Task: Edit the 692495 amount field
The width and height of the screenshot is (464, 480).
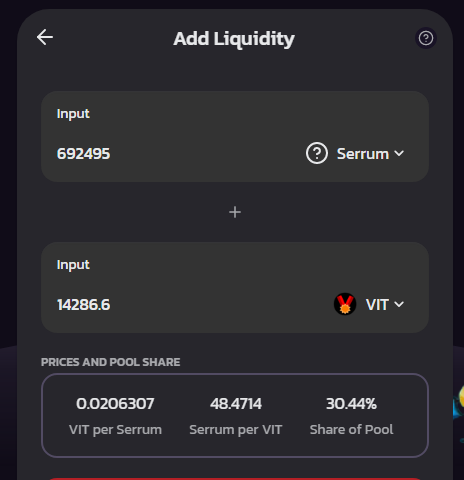Action: [83, 154]
